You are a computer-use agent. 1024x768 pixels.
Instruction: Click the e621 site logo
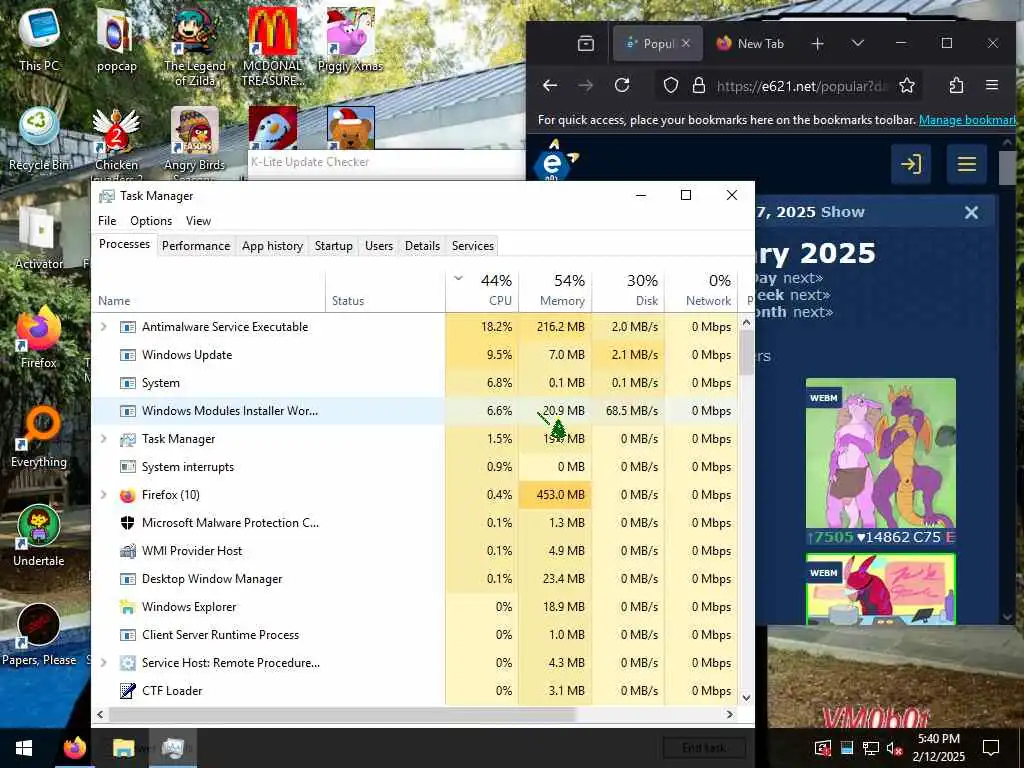[554, 161]
